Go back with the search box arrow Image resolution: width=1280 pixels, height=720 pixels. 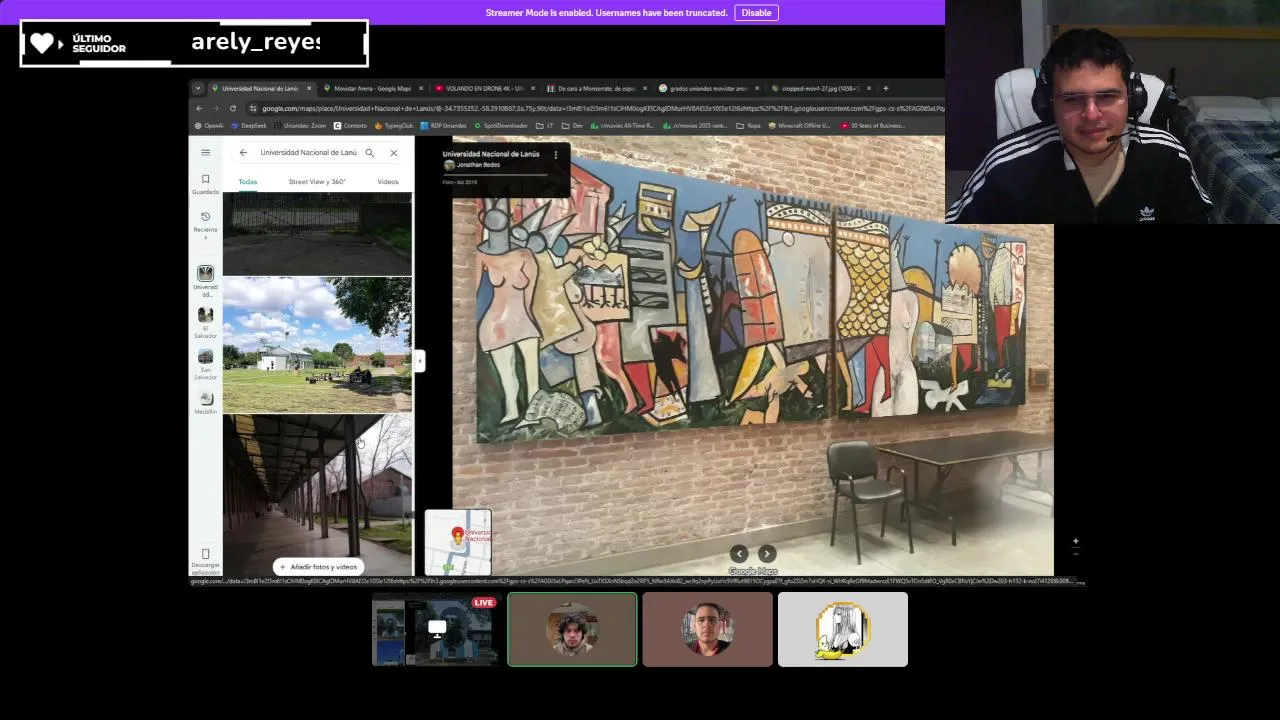[x=243, y=153]
